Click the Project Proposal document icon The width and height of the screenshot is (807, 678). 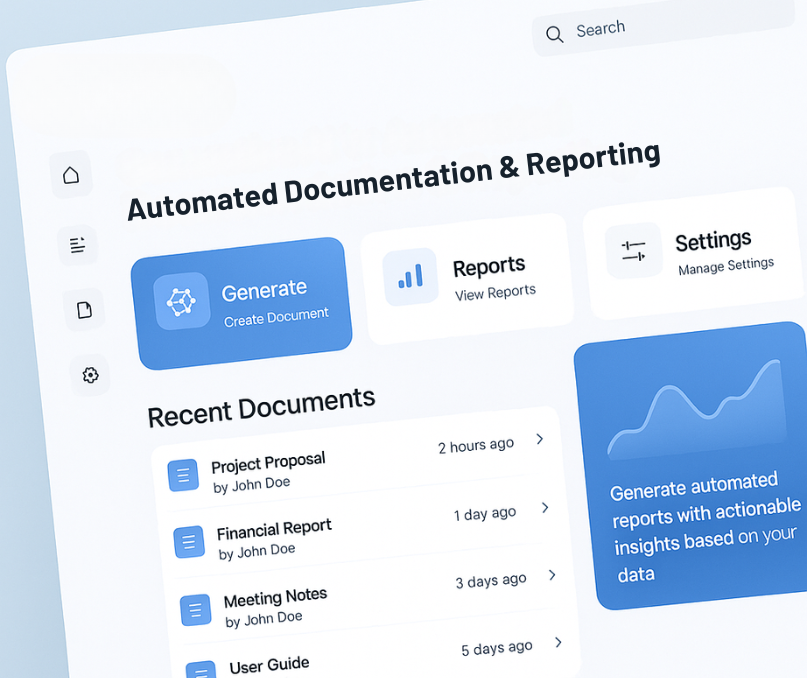(x=183, y=475)
